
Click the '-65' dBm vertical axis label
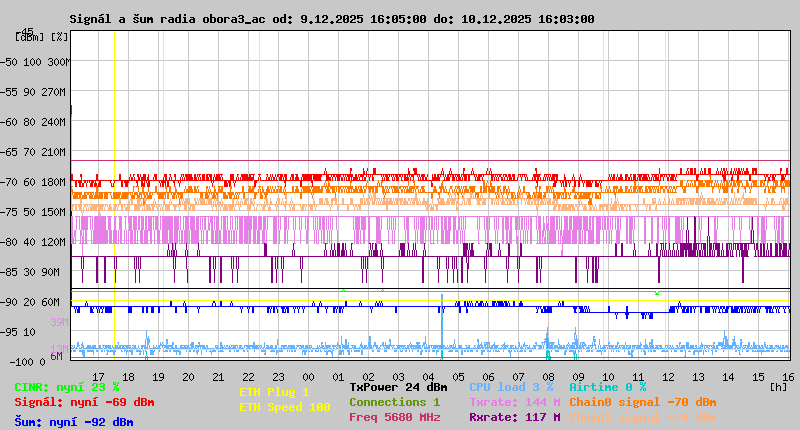coord(9,152)
